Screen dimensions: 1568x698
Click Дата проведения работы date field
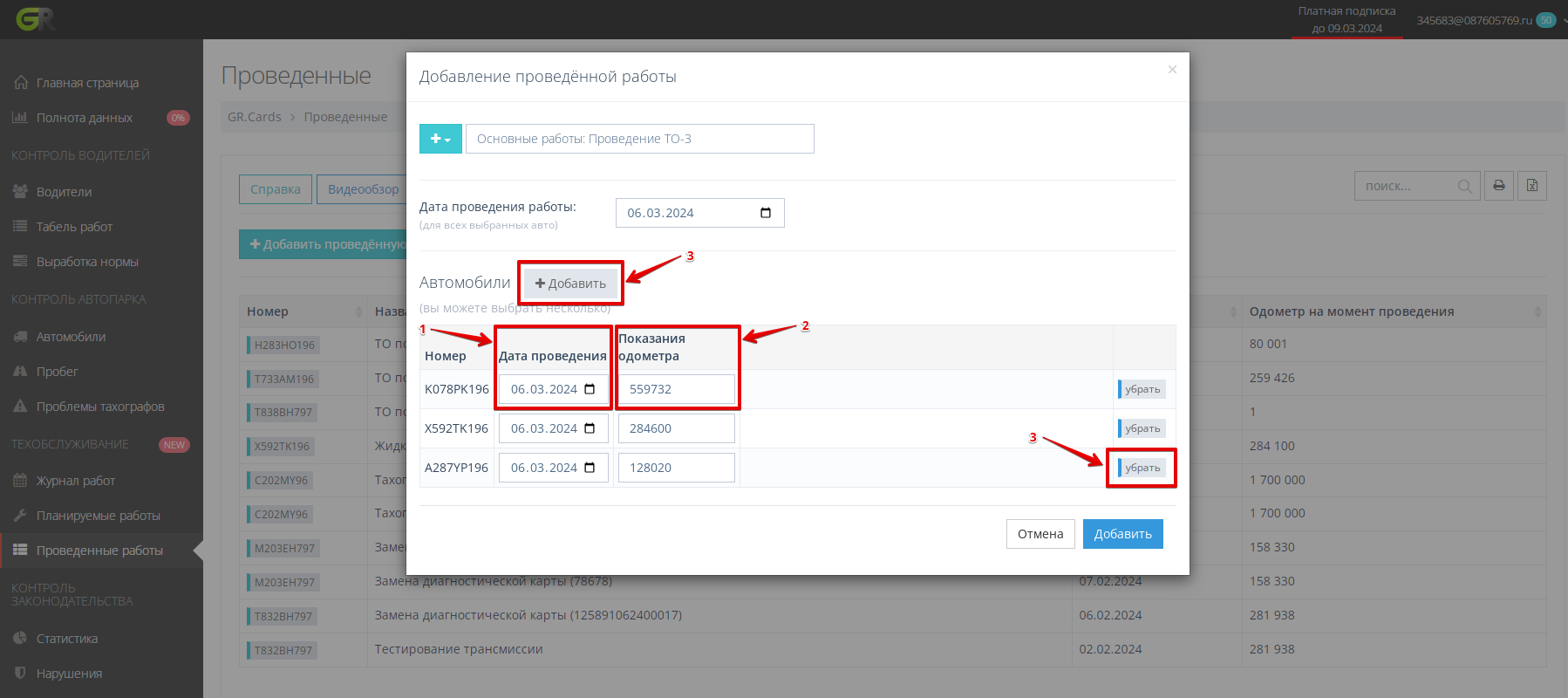tap(700, 213)
